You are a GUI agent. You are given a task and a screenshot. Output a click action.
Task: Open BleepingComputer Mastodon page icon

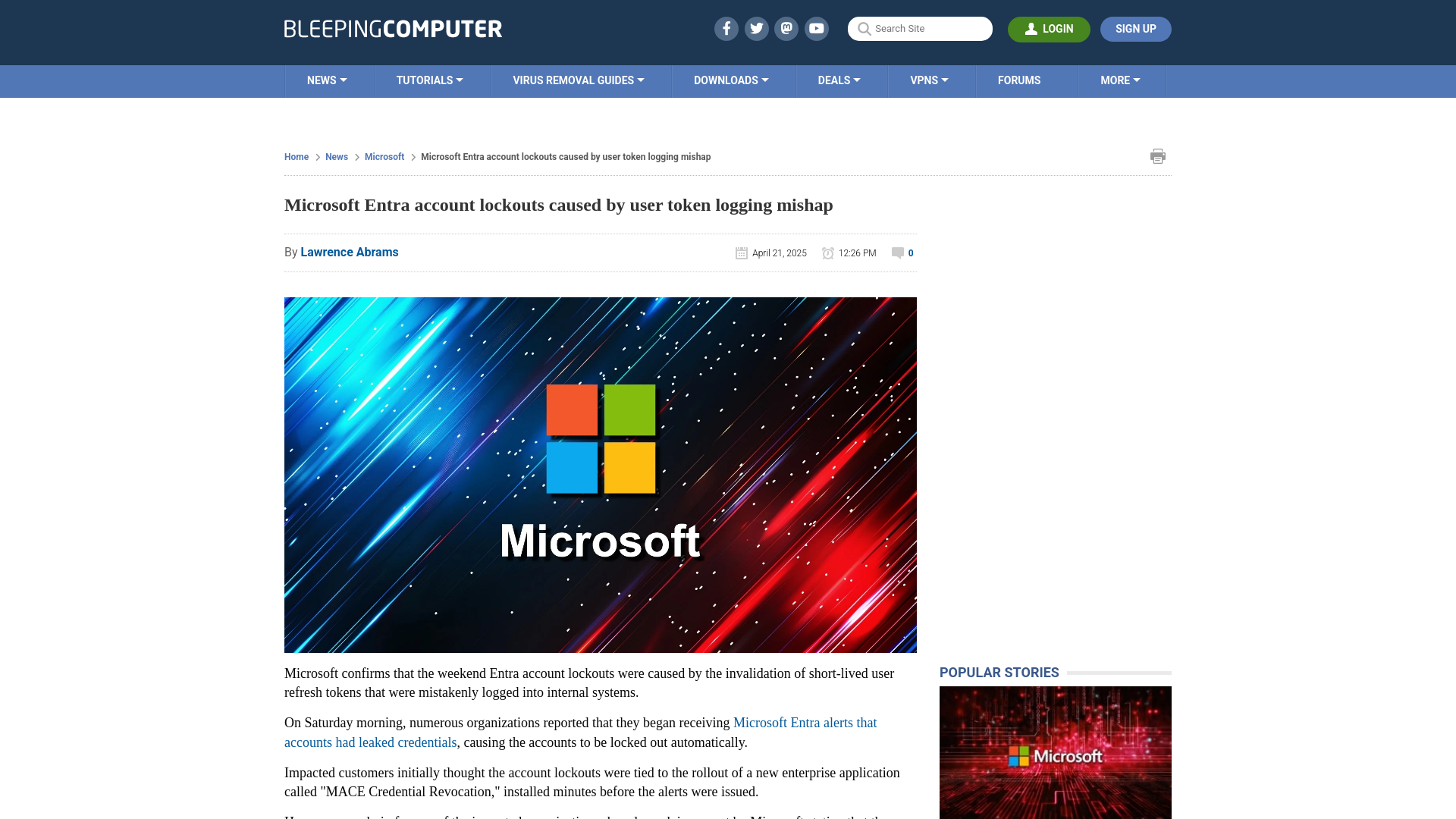coord(786,29)
